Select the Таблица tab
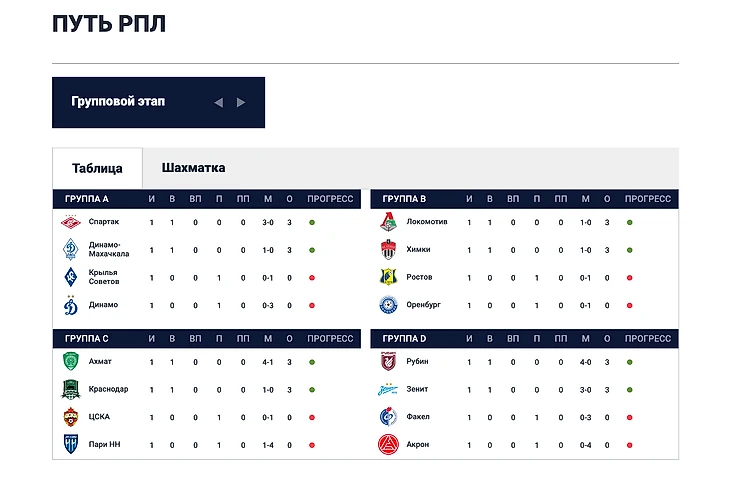730x479 pixels. [x=97, y=168]
